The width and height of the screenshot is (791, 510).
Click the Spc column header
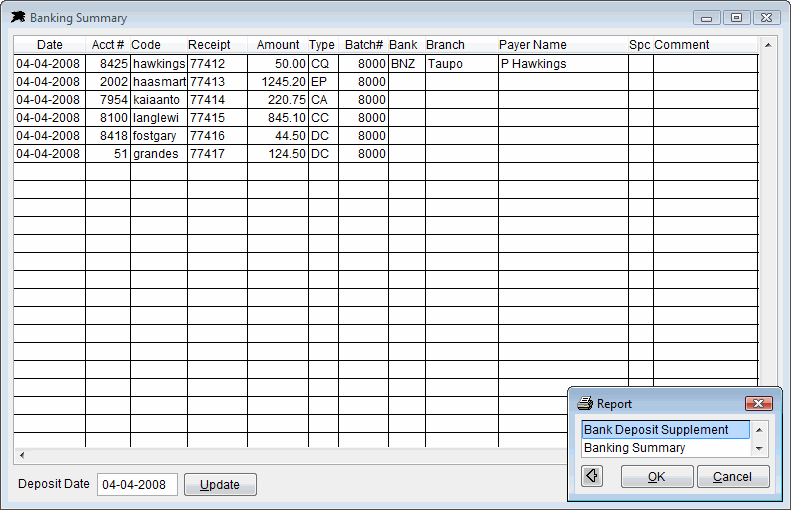[640, 45]
